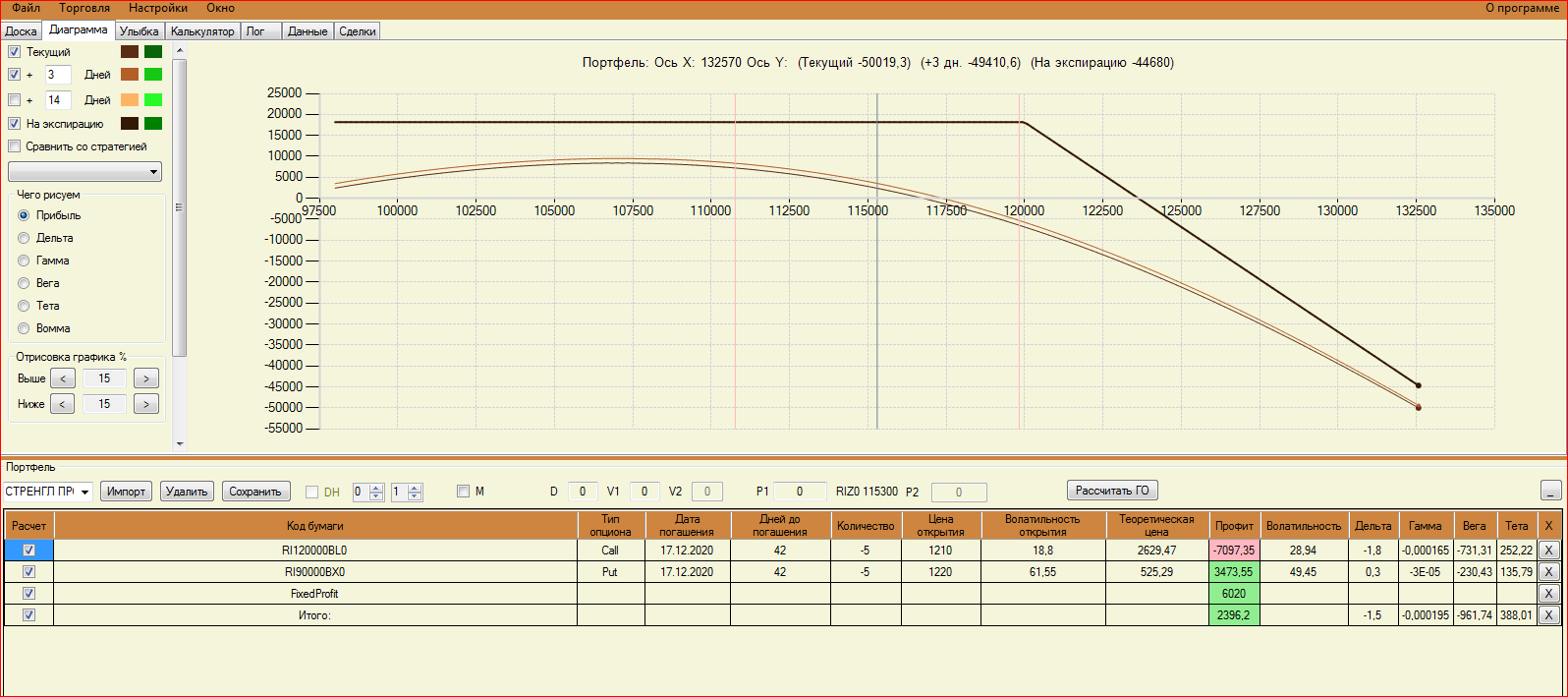Uncheck Расчет for the RI120000BL0 row
Viewport: 1568px width, 697px height.
pos(28,551)
